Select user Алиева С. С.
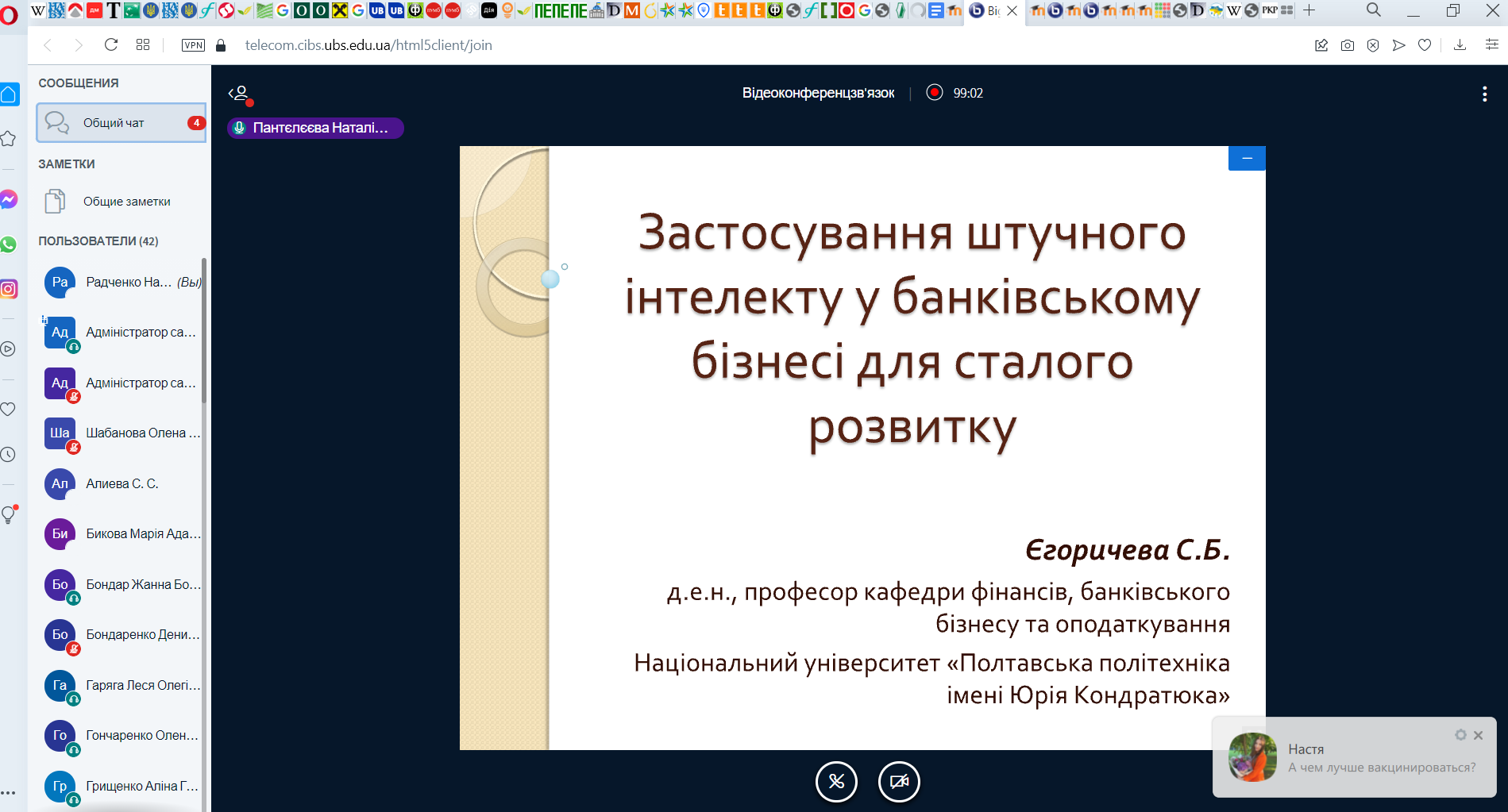This screenshot has width=1508, height=812. pyautogui.click(x=123, y=483)
